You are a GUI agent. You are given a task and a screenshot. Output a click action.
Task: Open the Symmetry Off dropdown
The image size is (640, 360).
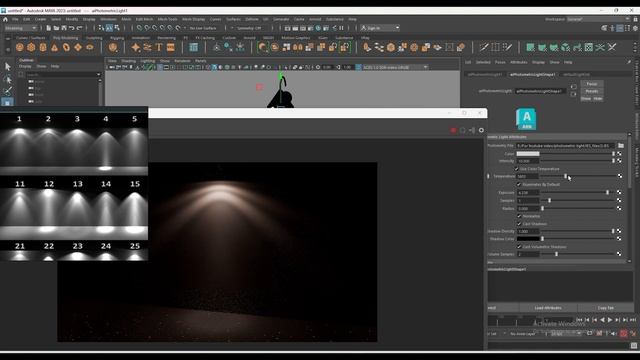coord(248,28)
